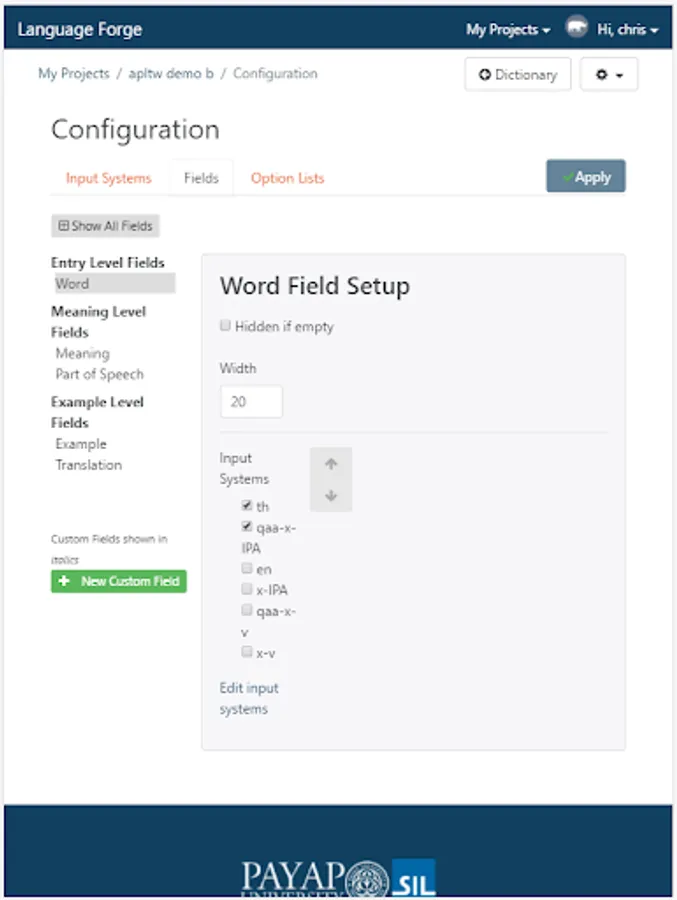Select the Translation field
677x900 pixels.
pyautogui.click(x=88, y=465)
